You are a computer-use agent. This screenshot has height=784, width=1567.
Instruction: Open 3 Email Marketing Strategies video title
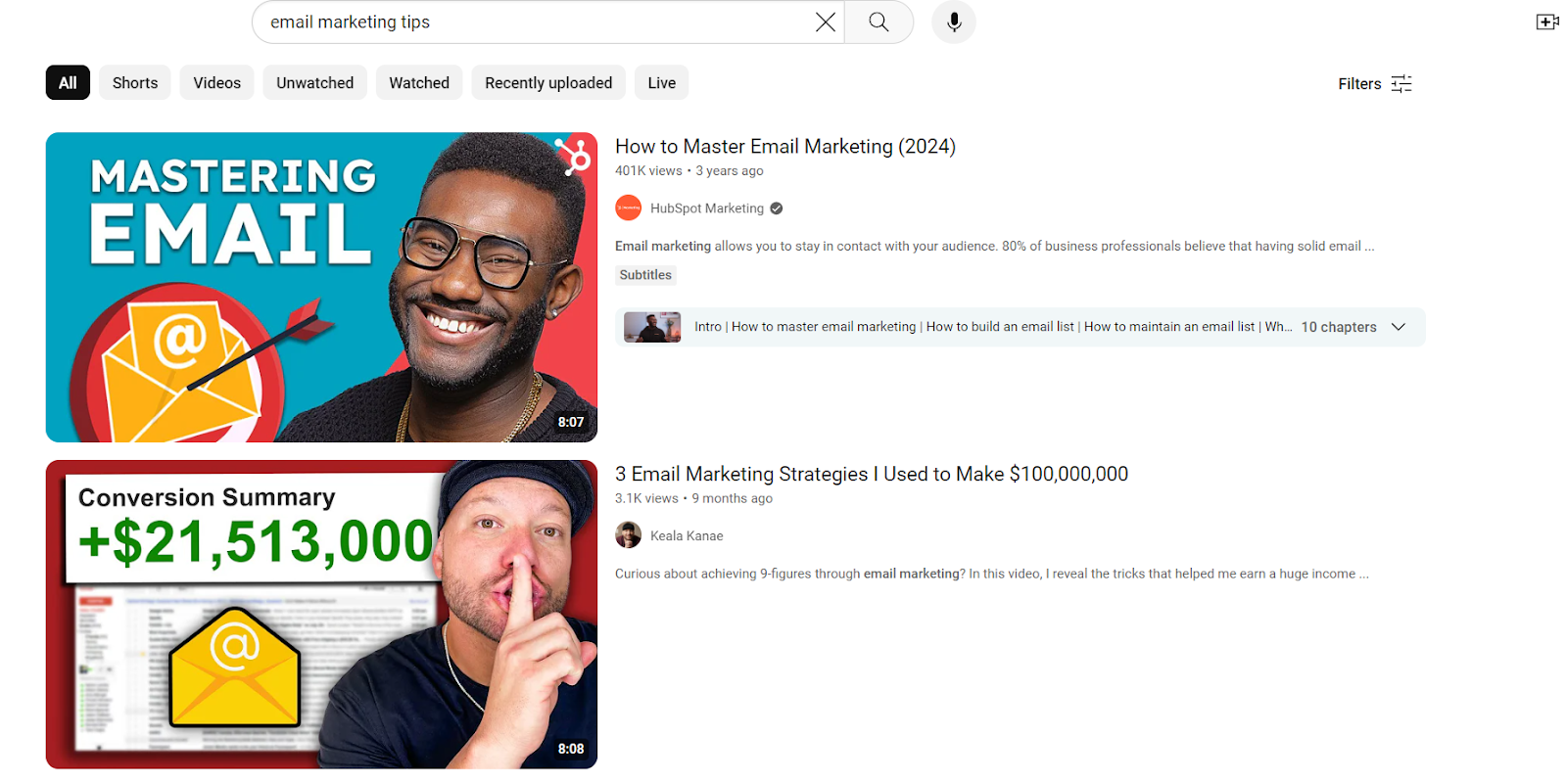pos(871,475)
